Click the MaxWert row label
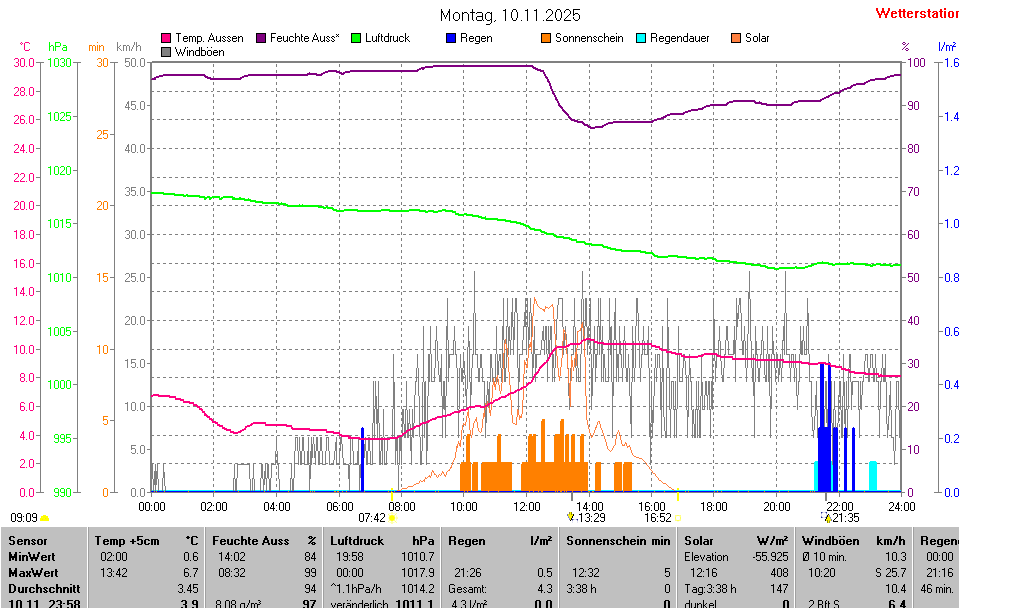This screenshot has width=1024, height=608. click(x=32, y=573)
